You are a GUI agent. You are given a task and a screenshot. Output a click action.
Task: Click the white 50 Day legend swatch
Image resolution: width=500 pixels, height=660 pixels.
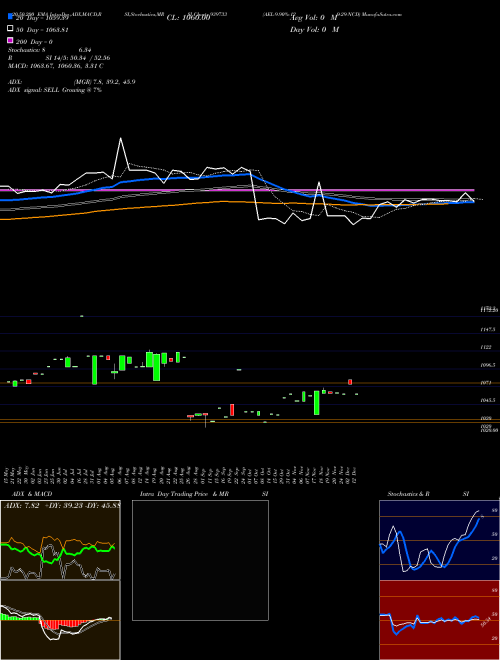[10, 29]
